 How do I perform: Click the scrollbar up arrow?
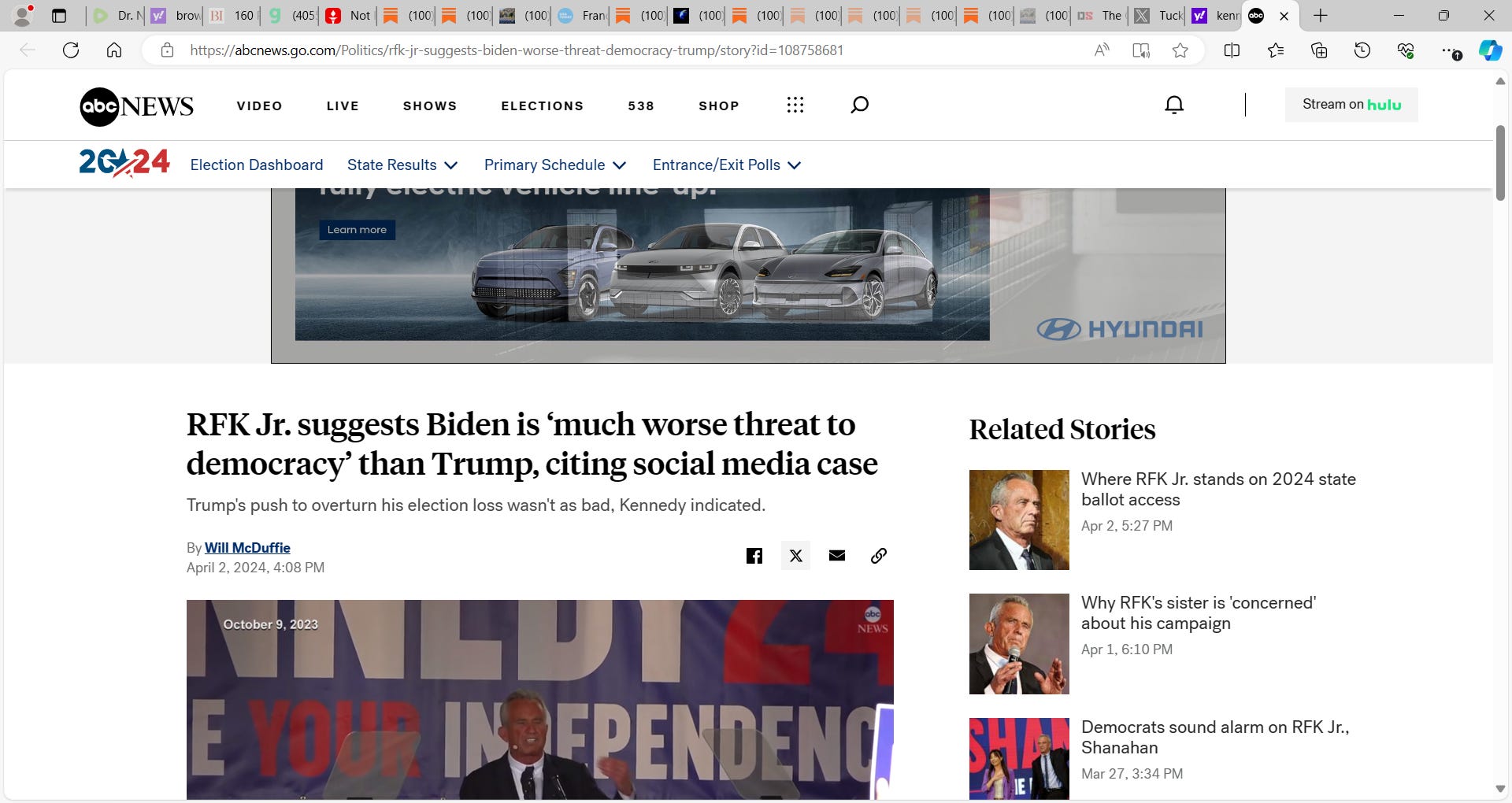tap(1500, 81)
